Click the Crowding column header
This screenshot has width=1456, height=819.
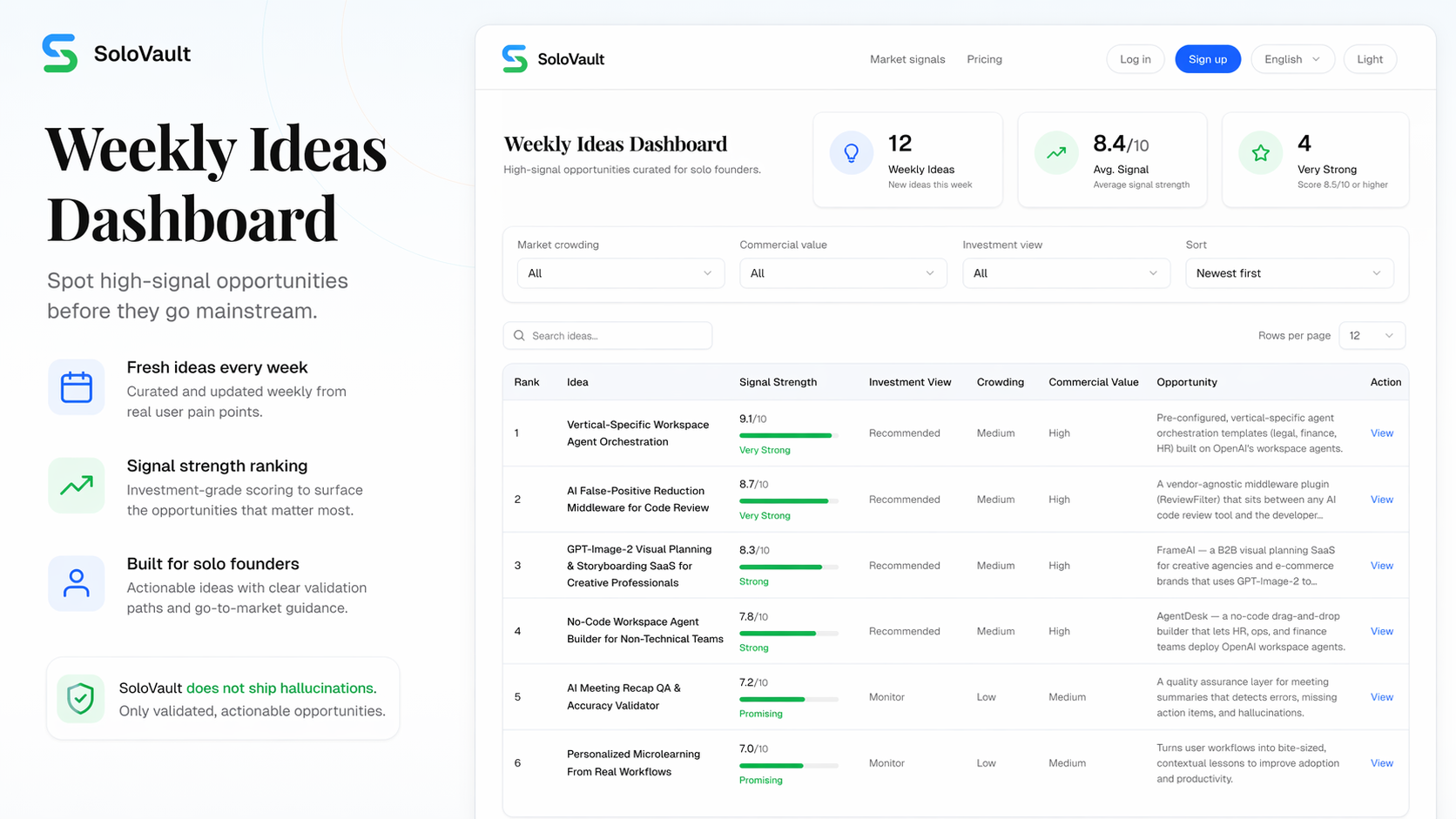point(1000,382)
